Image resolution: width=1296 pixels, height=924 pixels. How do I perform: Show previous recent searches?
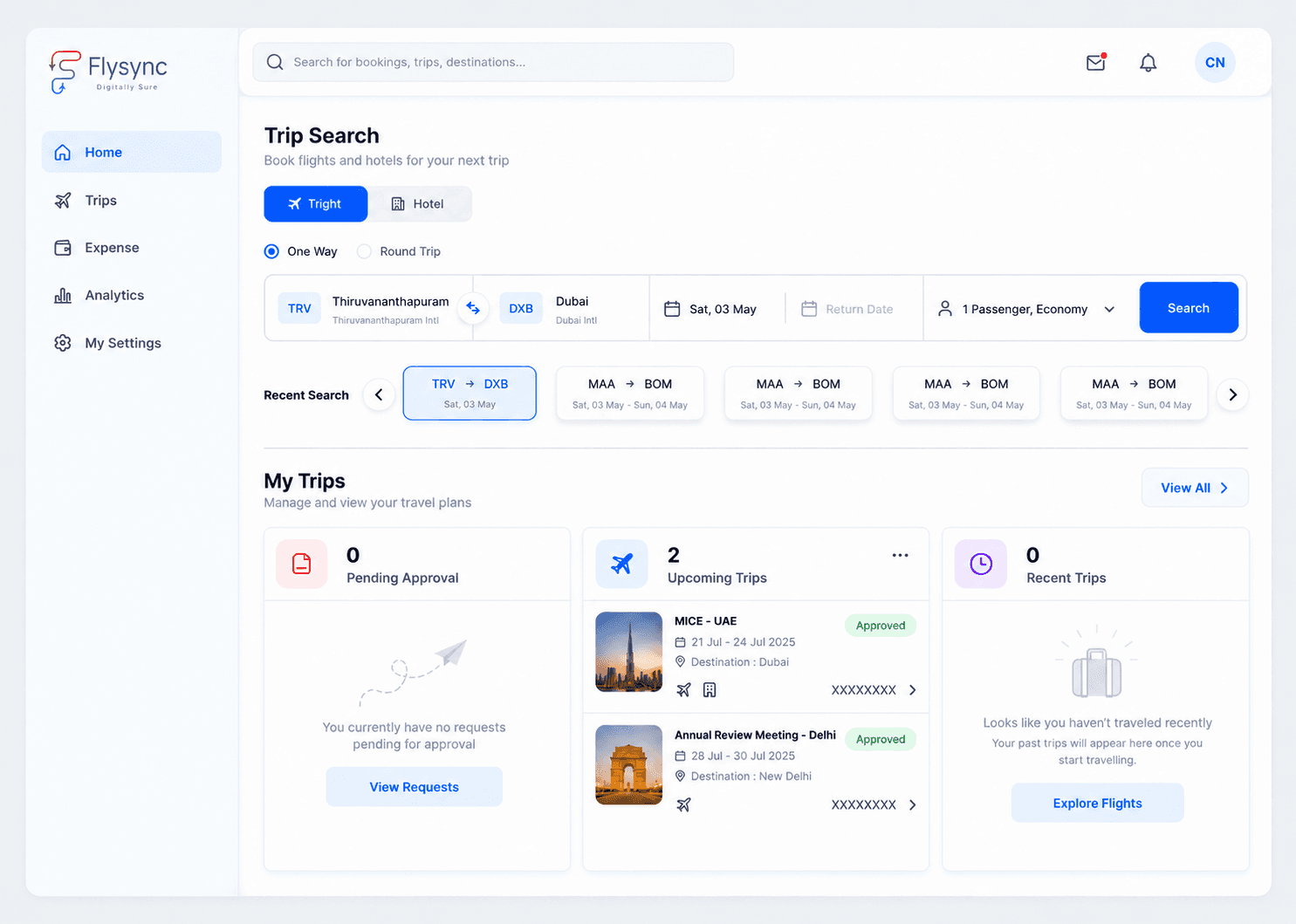pos(379,394)
